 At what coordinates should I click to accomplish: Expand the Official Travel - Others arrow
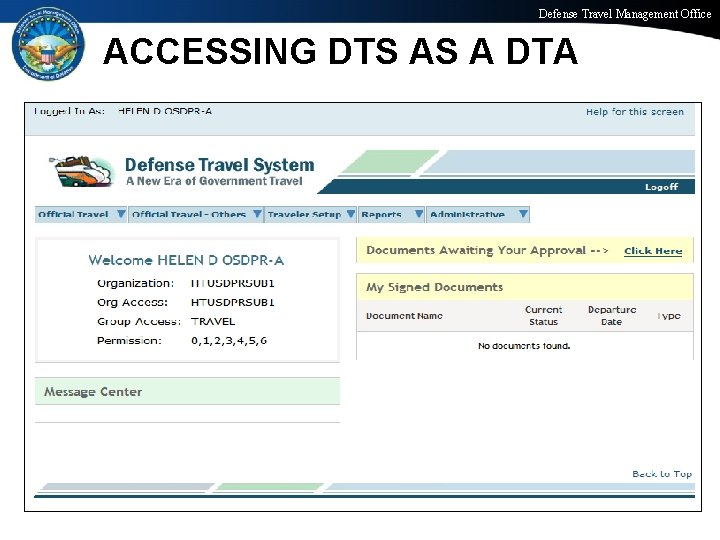257,214
